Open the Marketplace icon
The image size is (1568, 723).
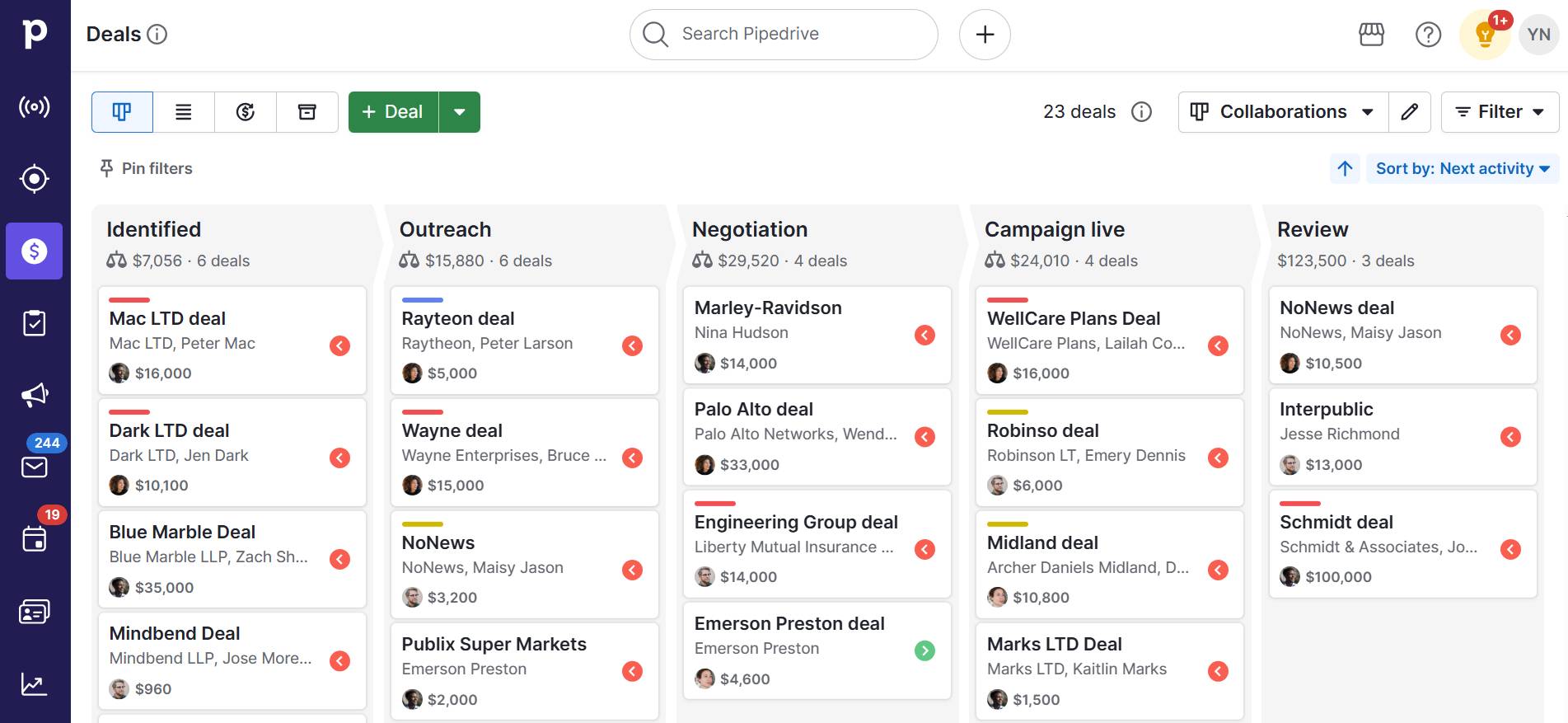[1371, 34]
